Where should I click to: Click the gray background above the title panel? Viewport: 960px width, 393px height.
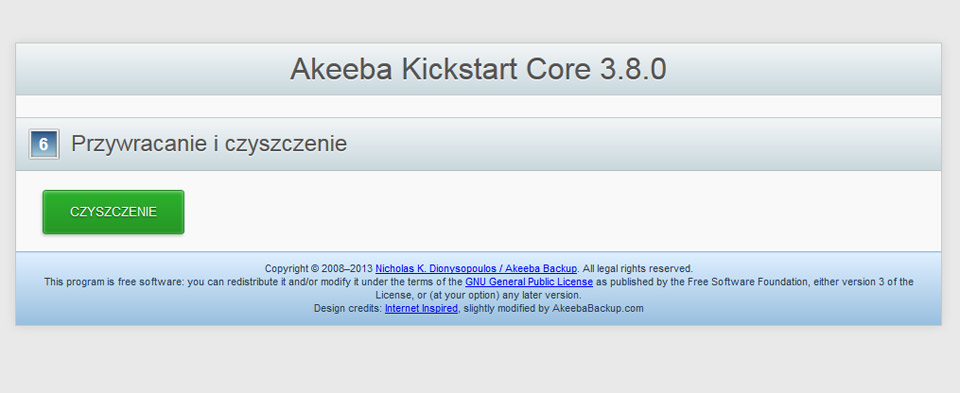point(480,21)
